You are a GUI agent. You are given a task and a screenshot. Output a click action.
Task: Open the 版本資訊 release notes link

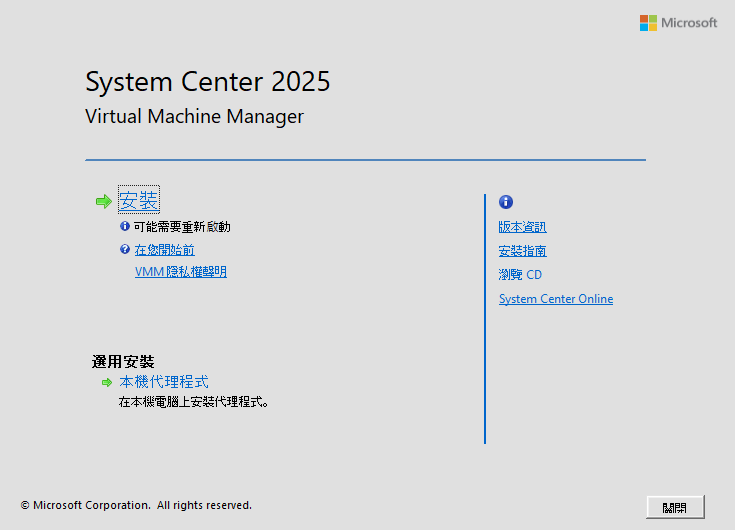point(522,227)
